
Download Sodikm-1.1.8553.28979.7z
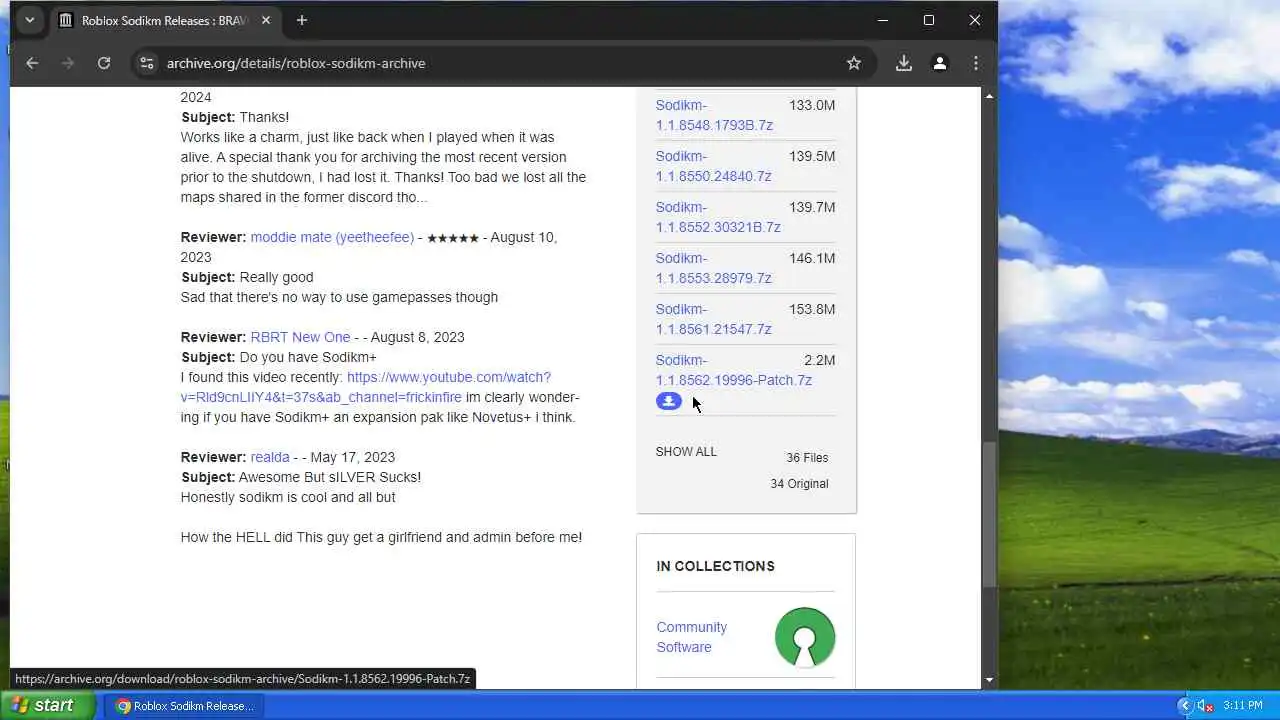[x=713, y=268]
